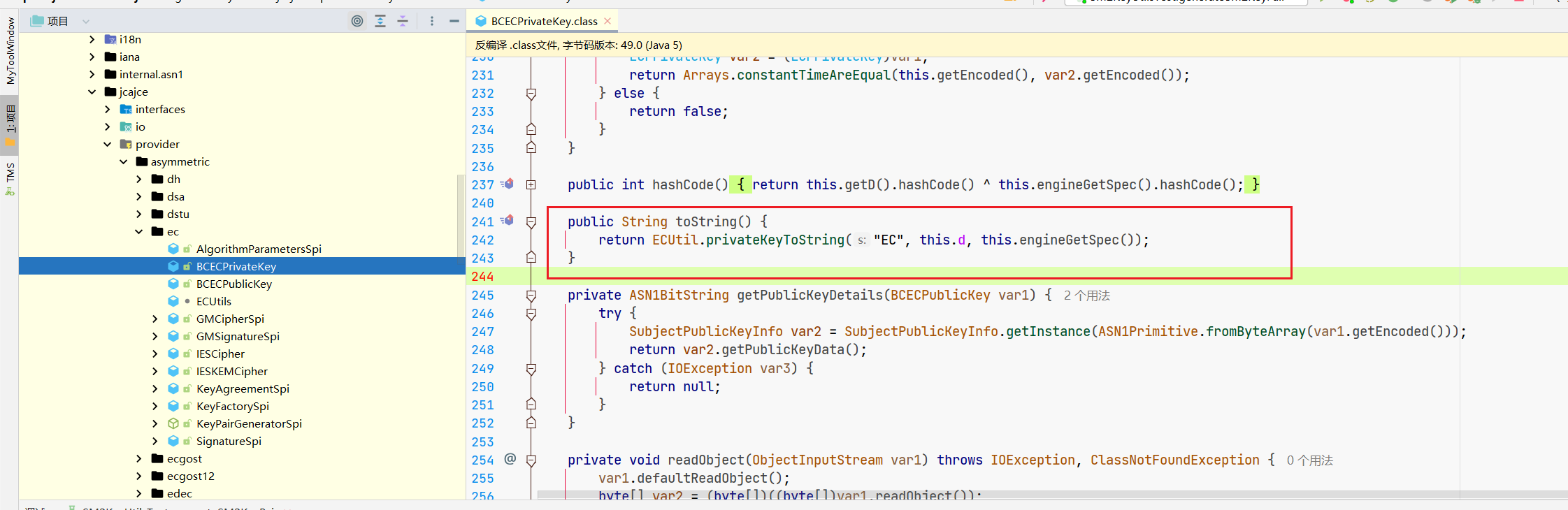The image size is (1568, 510).
Task: Click line number 244 in gutter
Action: tap(482, 277)
